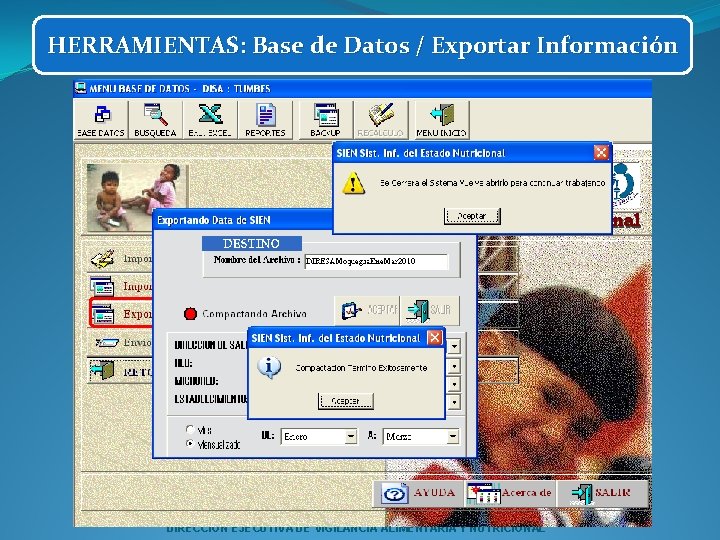Close the system warning dialog with X
The image size is (720, 540).
(601, 152)
